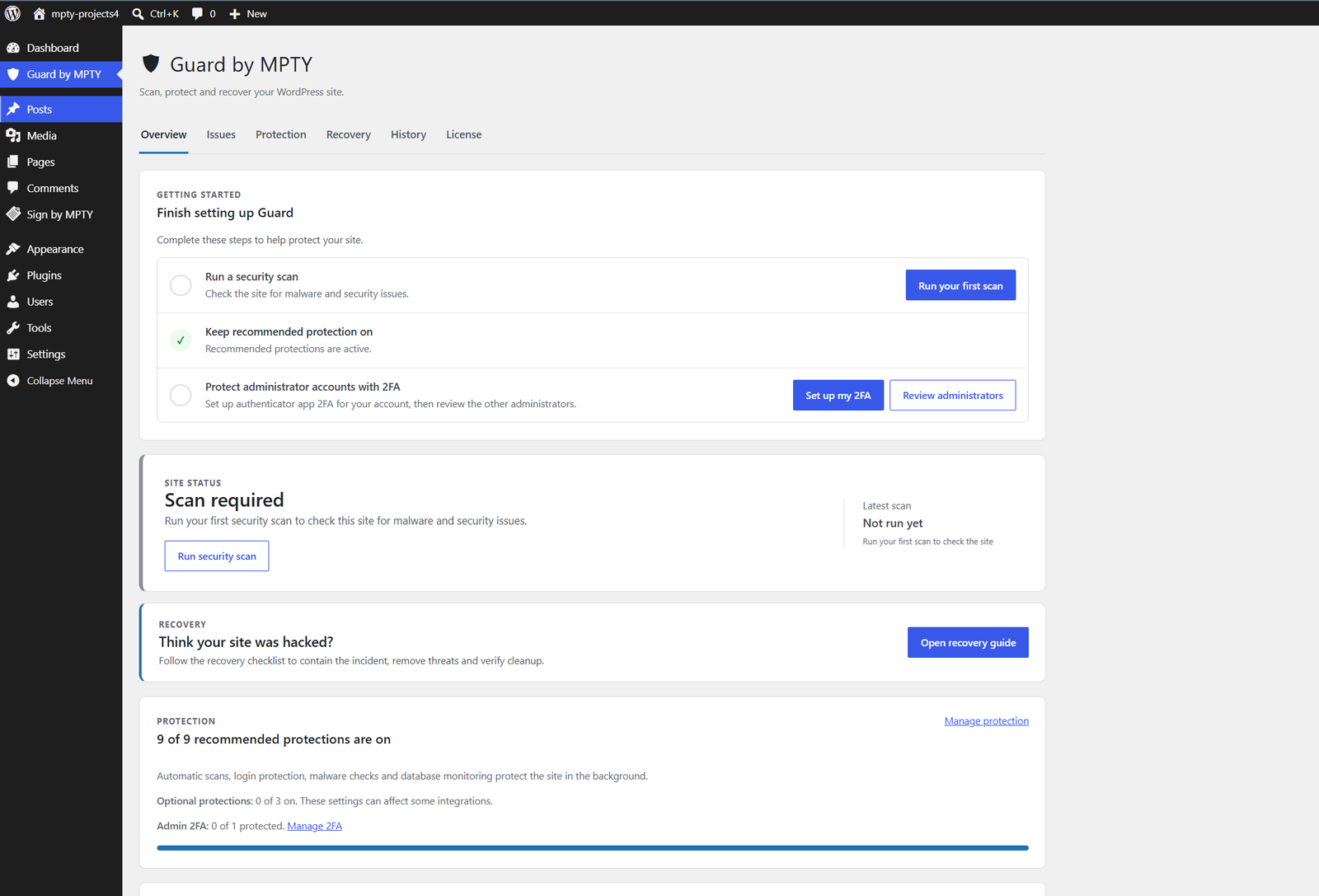Open Tools menu label
Viewport: 1319px width, 896px height.
[39, 328]
